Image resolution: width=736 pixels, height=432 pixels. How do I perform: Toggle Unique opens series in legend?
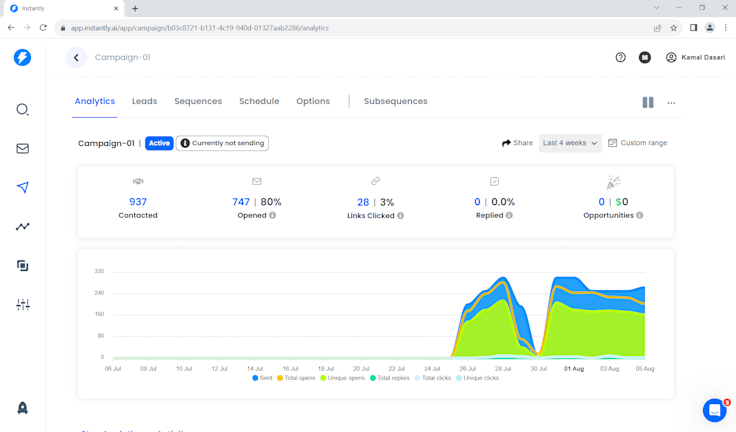[x=342, y=378]
